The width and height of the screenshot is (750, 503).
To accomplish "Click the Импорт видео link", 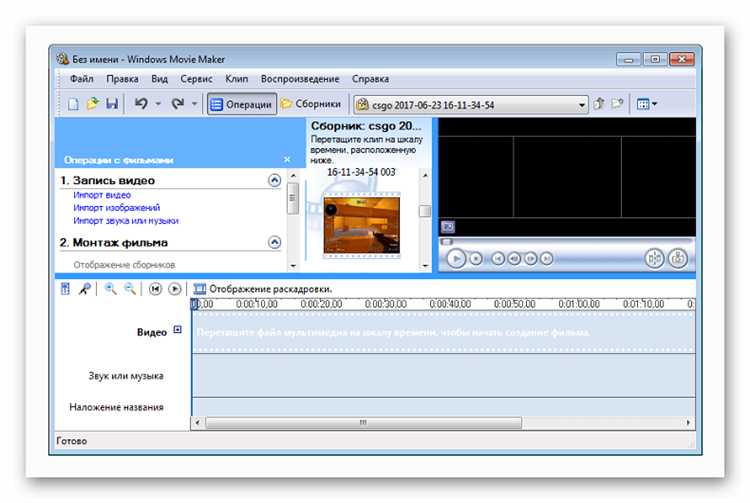I will [x=102, y=195].
